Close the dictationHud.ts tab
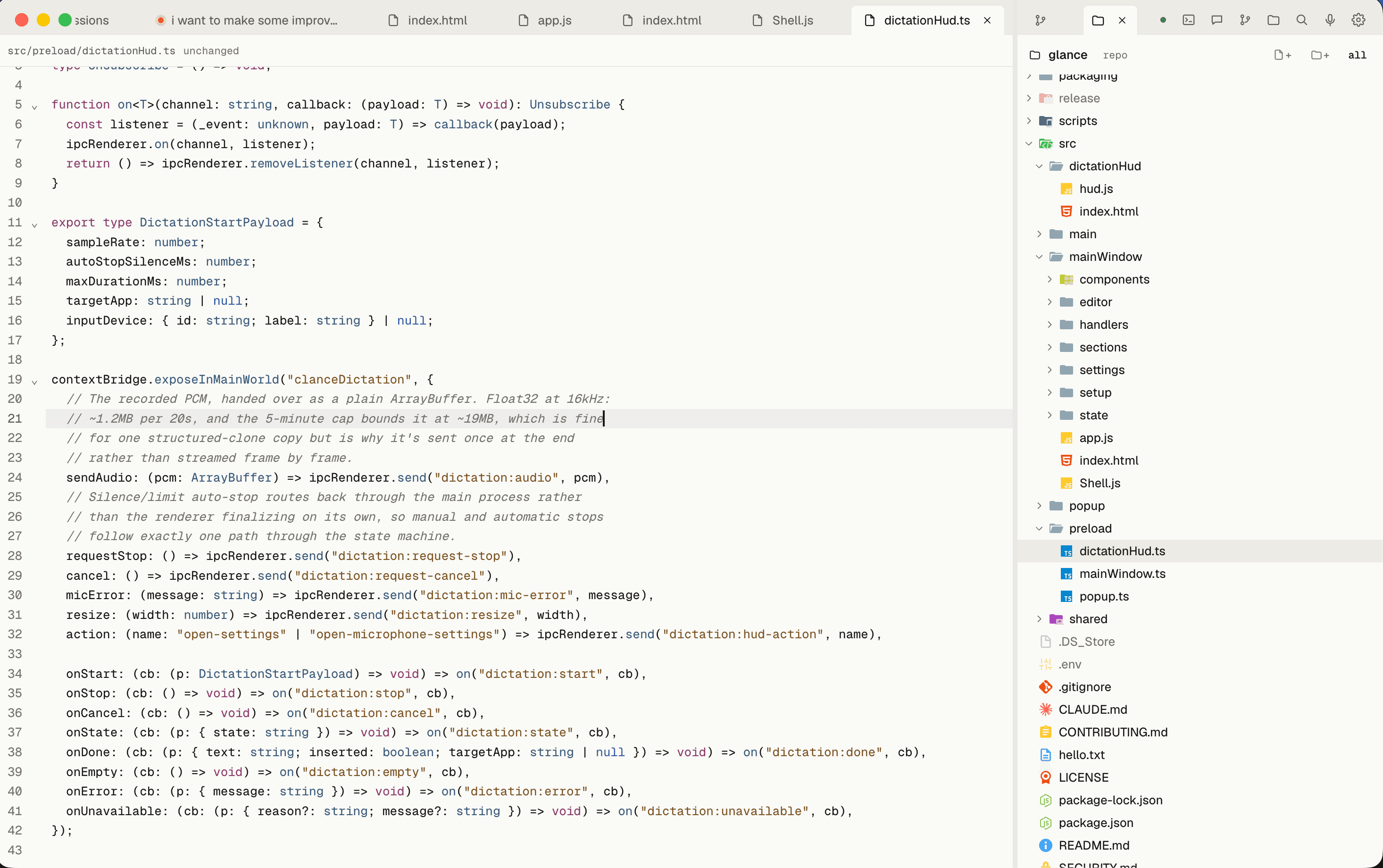This screenshot has height=868, width=1383. [987, 20]
